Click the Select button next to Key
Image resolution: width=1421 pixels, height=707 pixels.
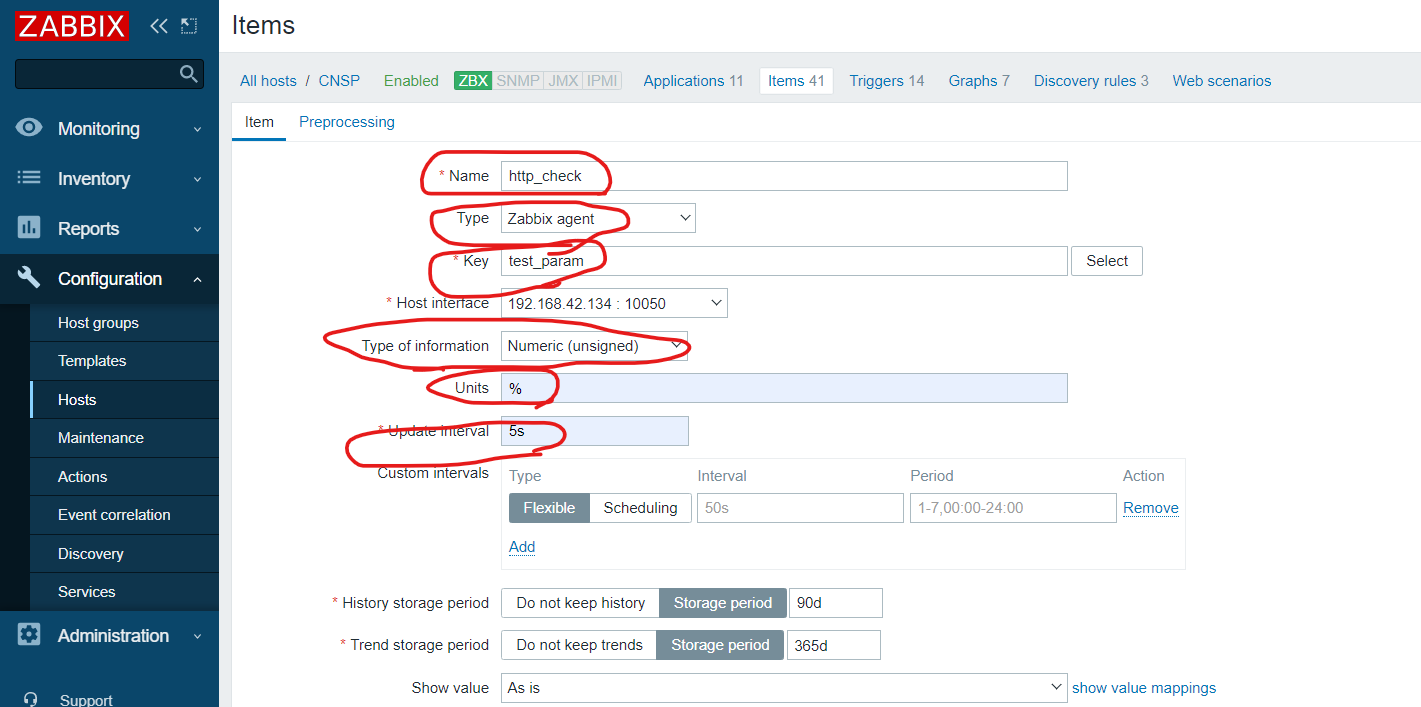[1107, 261]
